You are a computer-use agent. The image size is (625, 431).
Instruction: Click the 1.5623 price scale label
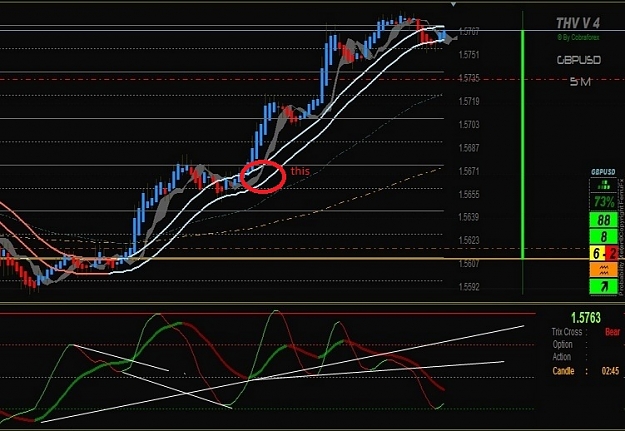tap(469, 240)
